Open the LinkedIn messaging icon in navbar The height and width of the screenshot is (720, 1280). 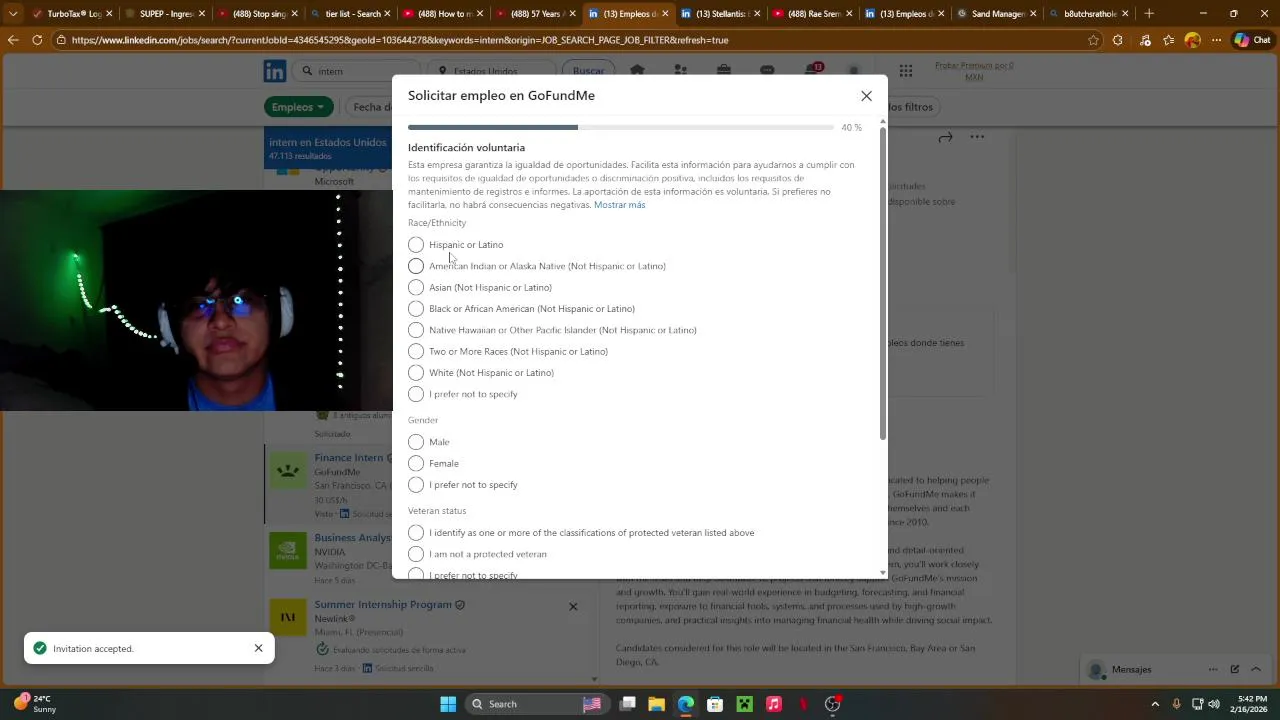(767, 71)
